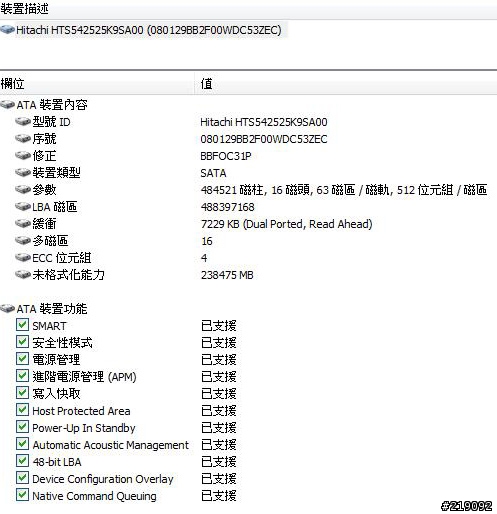Viewport: 497px width, 514px height.
Task: Select the 裝置類型 field label
Action: coord(56,173)
